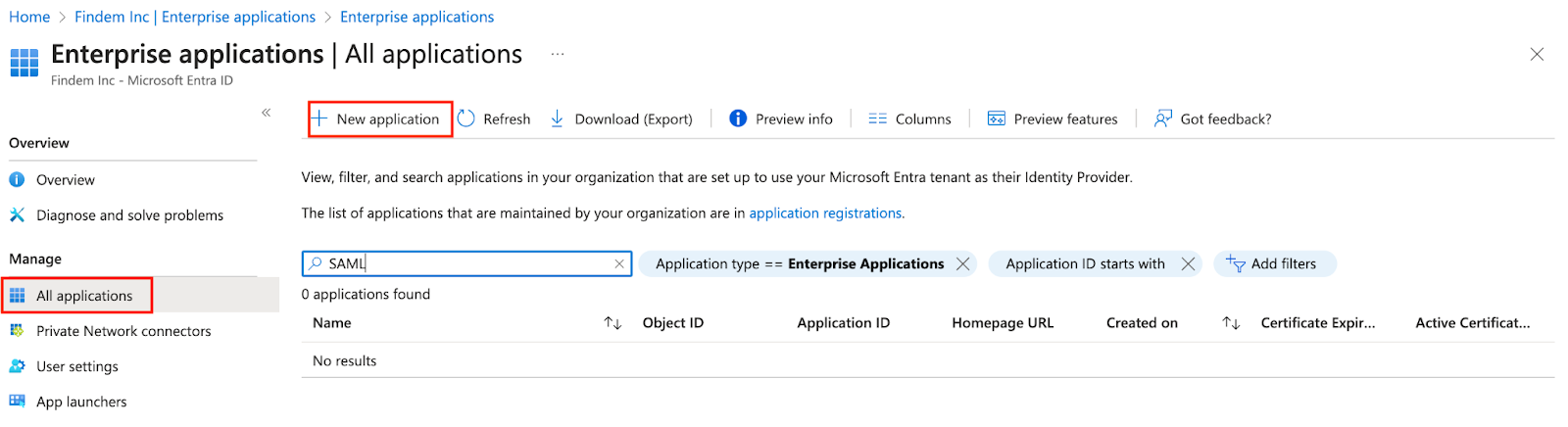1568x427 pixels.
Task: Click the Diagnose wrench icon
Action: 17,215
